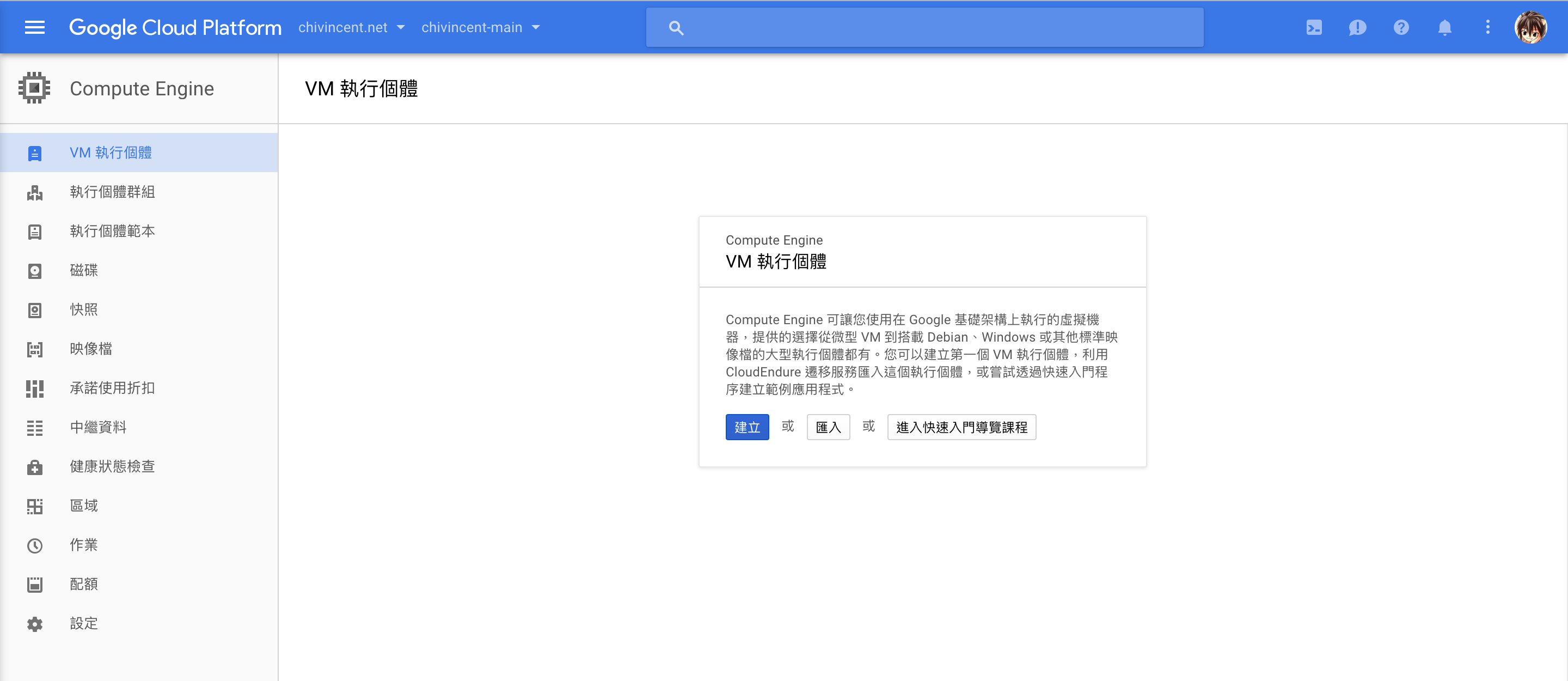
Task: Activate Cloud Shell terminal icon
Action: (x=1314, y=27)
